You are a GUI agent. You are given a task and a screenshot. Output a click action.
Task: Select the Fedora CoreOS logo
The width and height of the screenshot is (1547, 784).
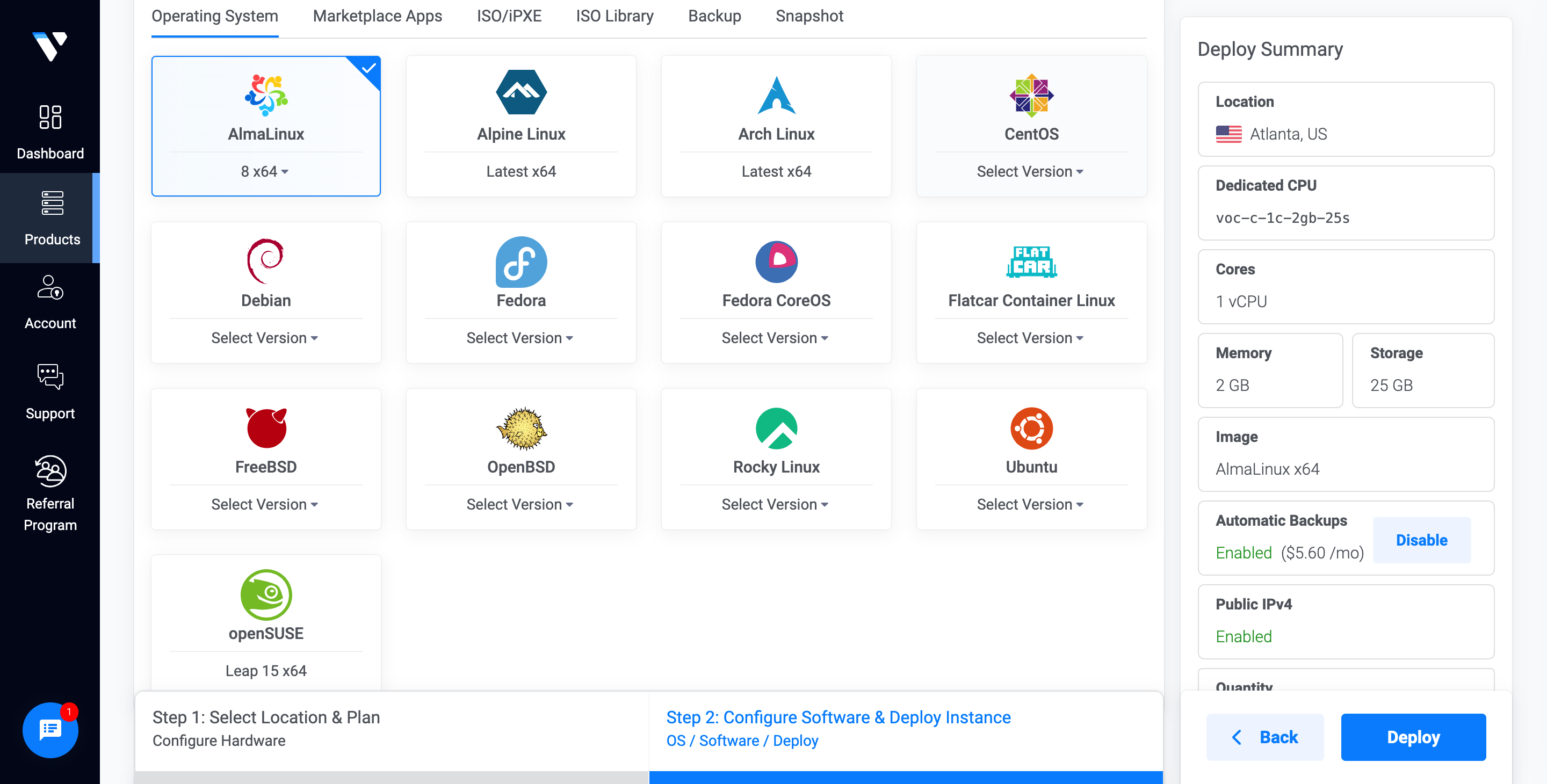click(x=777, y=262)
